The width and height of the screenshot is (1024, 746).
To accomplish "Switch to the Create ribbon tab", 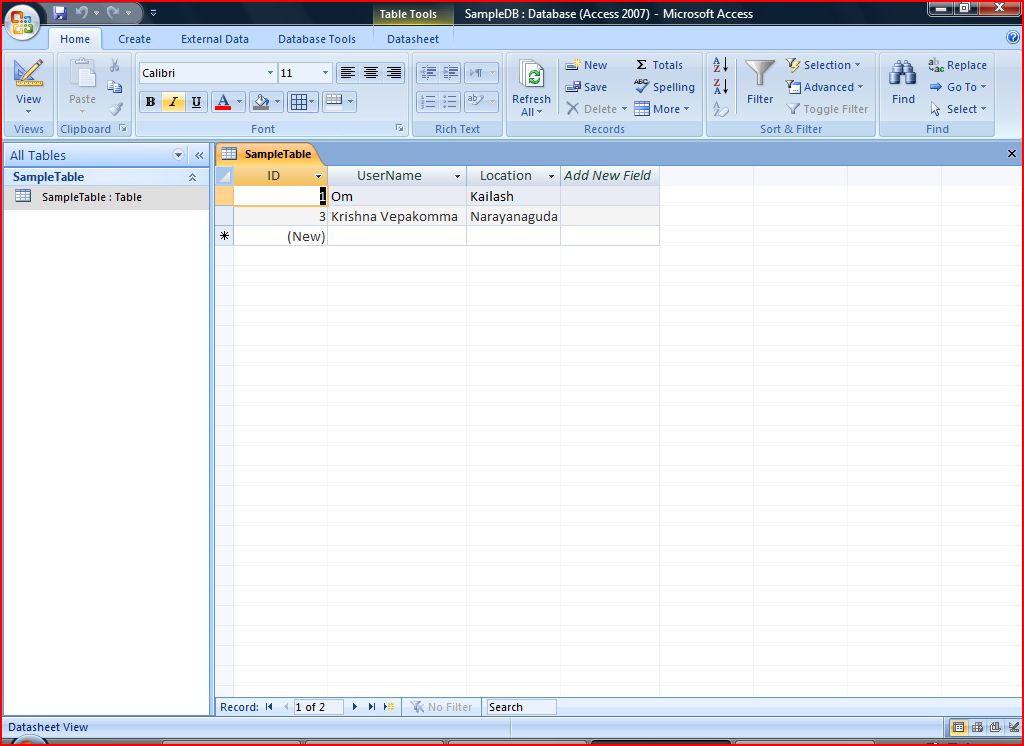I will (x=135, y=39).
